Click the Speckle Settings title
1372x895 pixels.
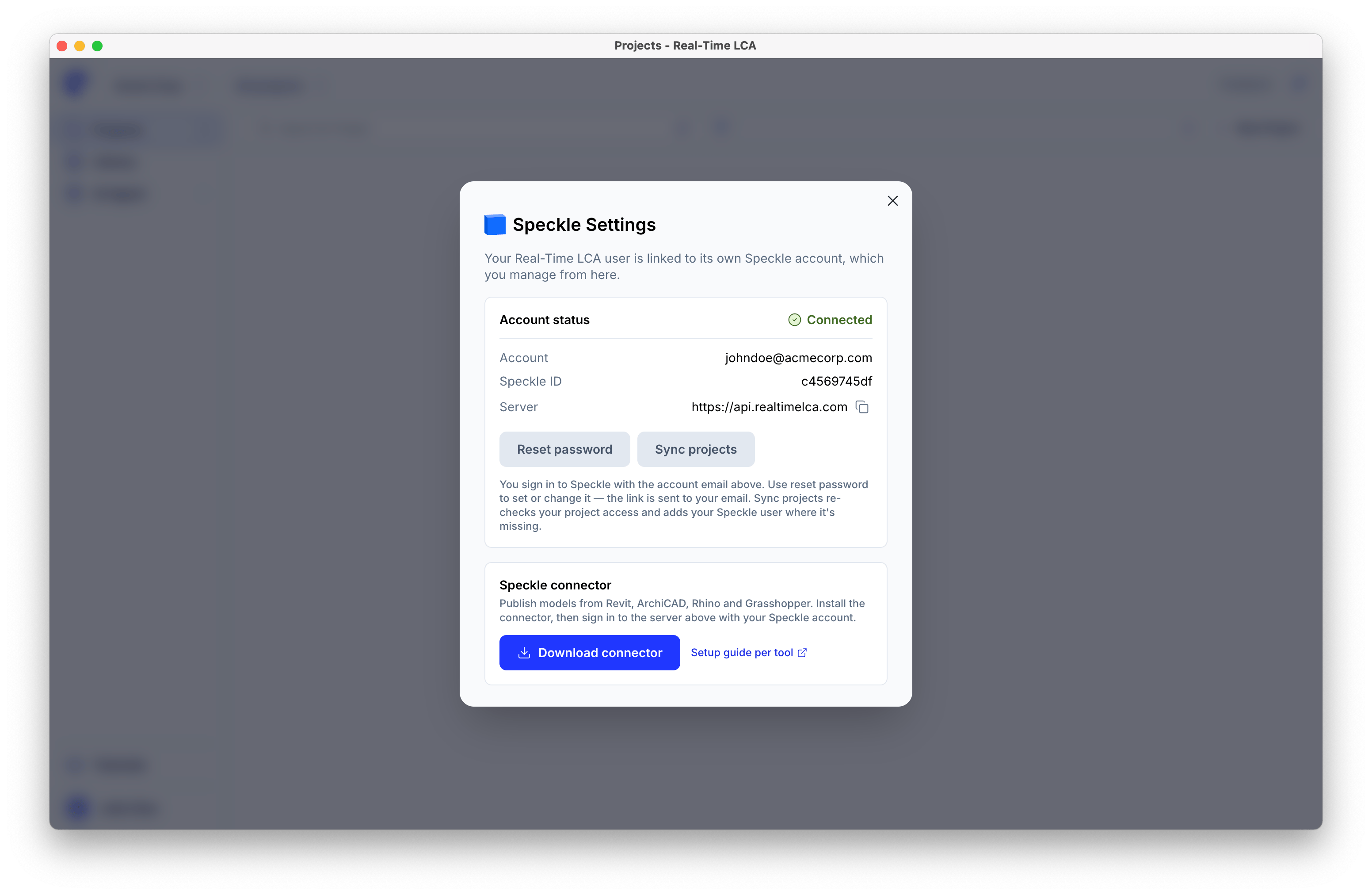pyautogui.click(x=584, y=225)
